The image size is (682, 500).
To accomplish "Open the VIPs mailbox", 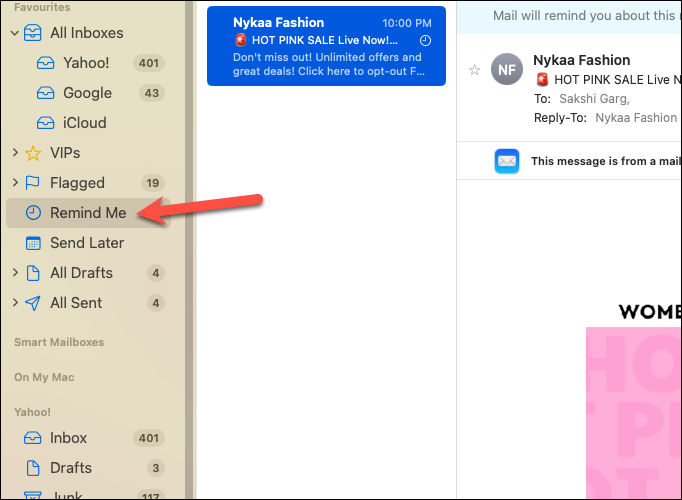I will (65, 153).
